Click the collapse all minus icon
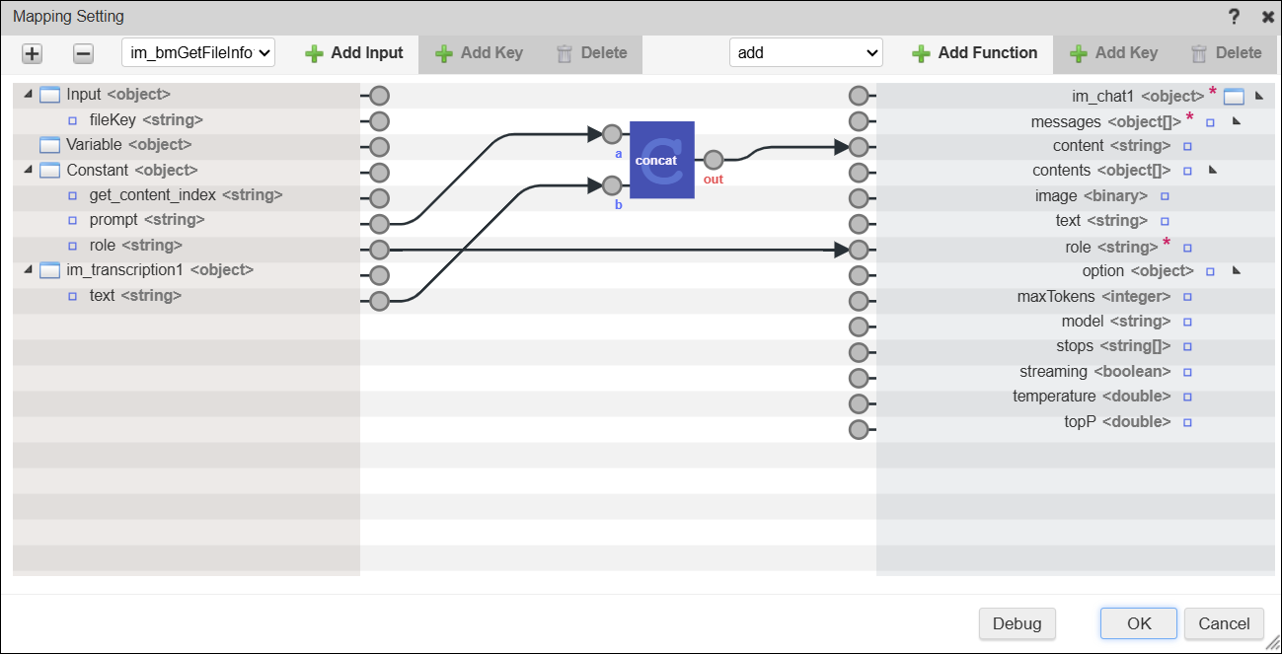The image size is (1282, 654). click(x=84, y=54)
